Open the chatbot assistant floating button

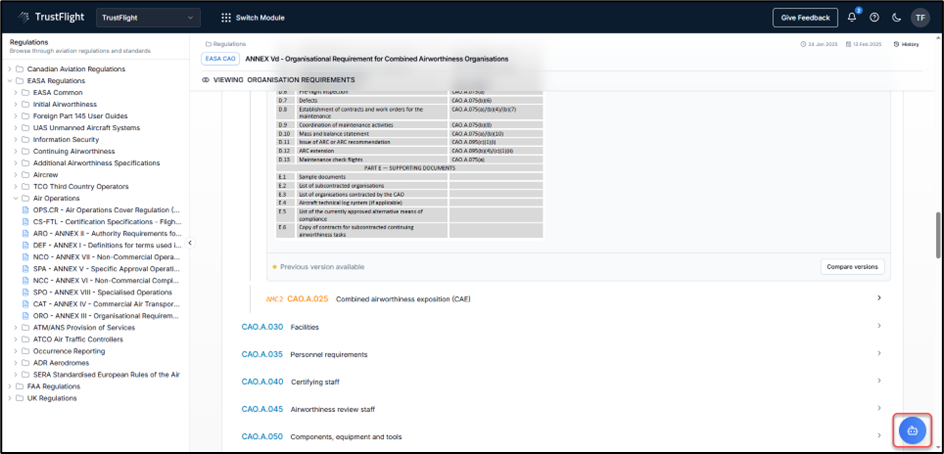click(x=912, y=430)
